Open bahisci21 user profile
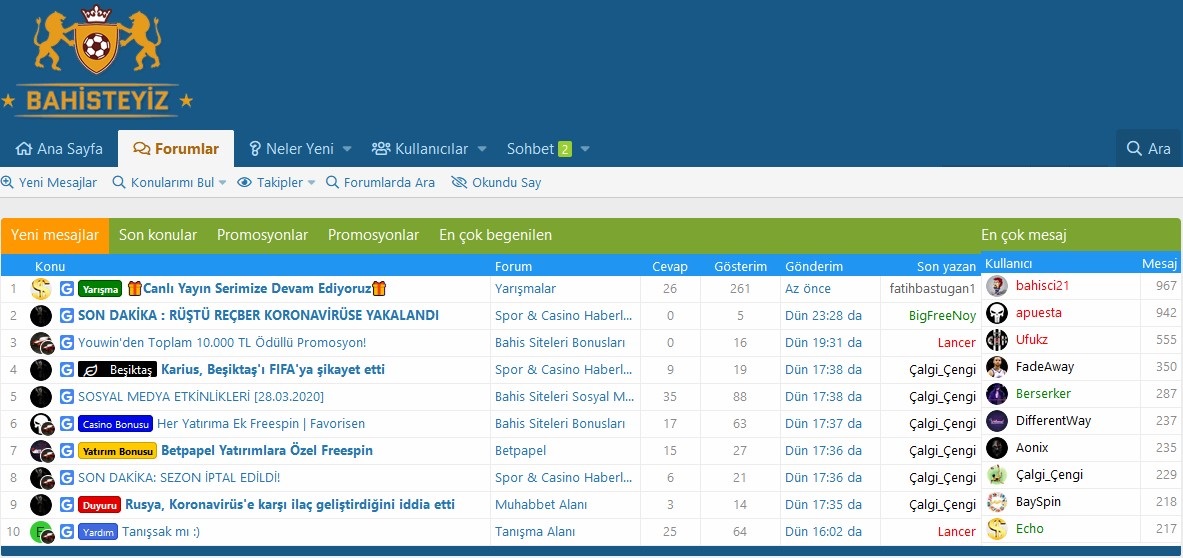Screen dimensions: 1183x558 pyautogui.click(x=1042, y=286)
